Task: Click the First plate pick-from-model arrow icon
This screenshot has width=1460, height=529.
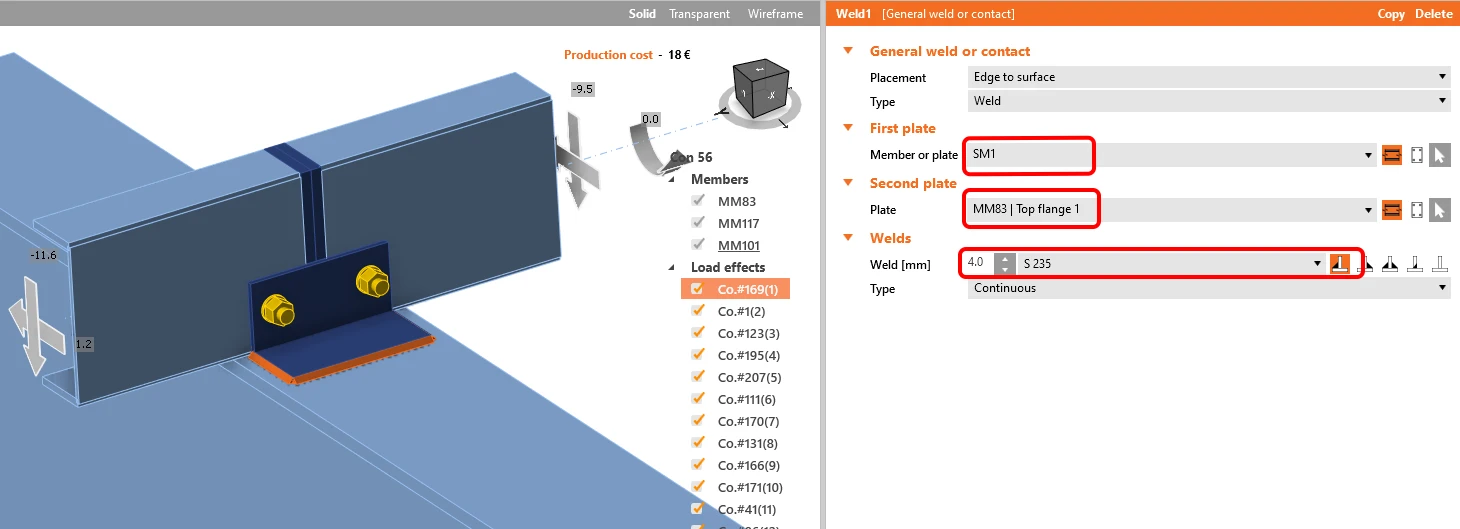Action: click(1439, 155)
